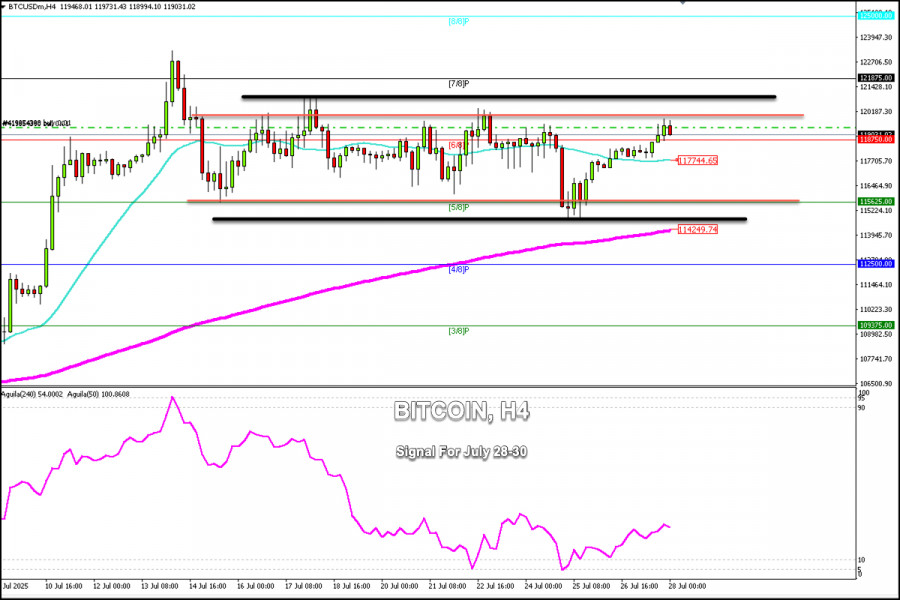Click the [8/8]P Murray level label
This screenshot has width=900, height=600.
[459, 21]
